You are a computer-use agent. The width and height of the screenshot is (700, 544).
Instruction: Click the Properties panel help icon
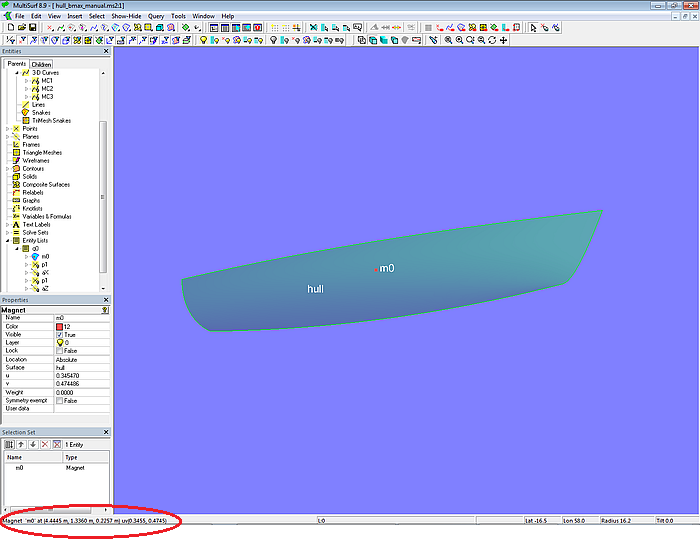click(x=105, y=310)
